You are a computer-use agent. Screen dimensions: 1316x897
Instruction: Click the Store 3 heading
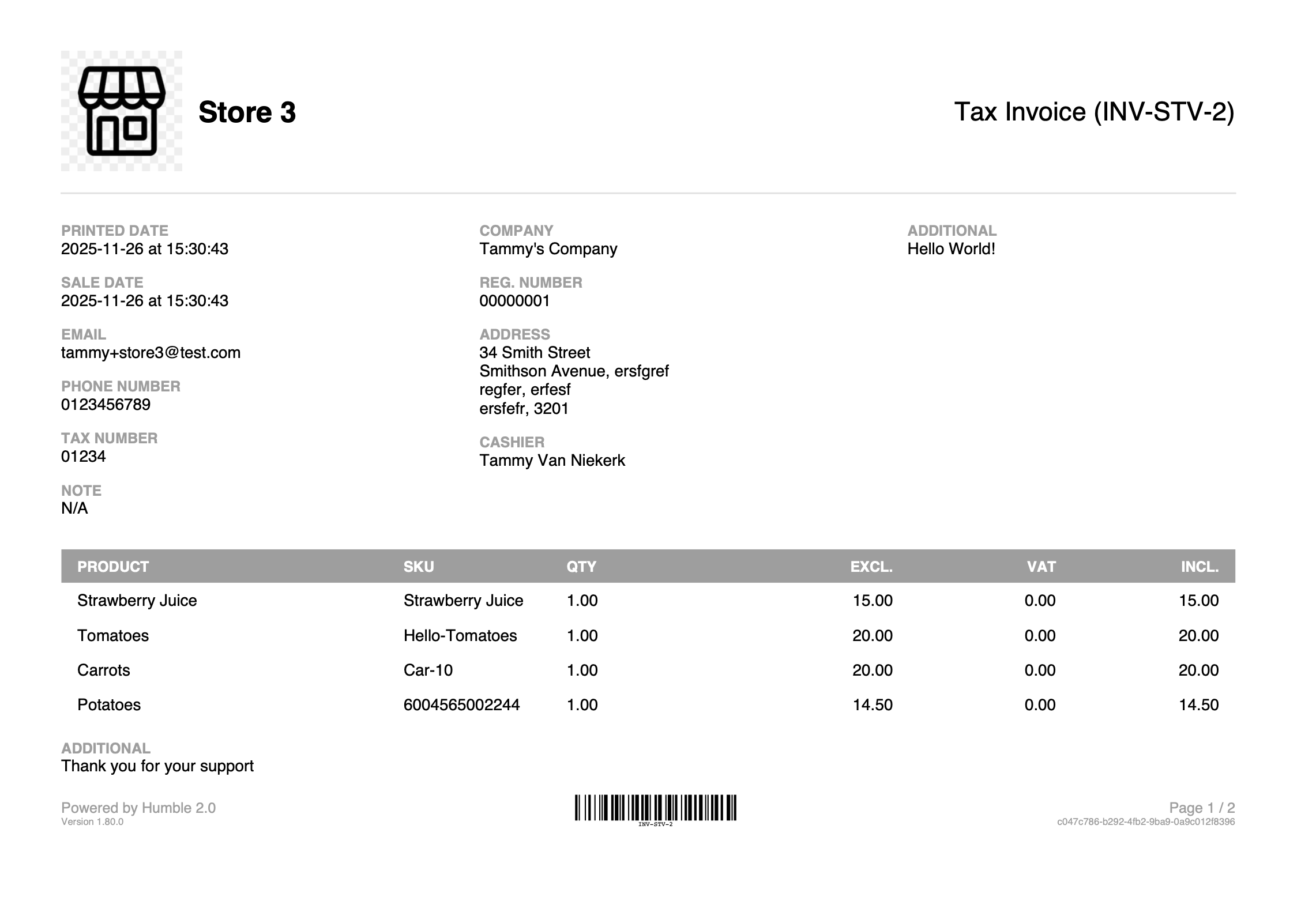click(x=247, y=112)
